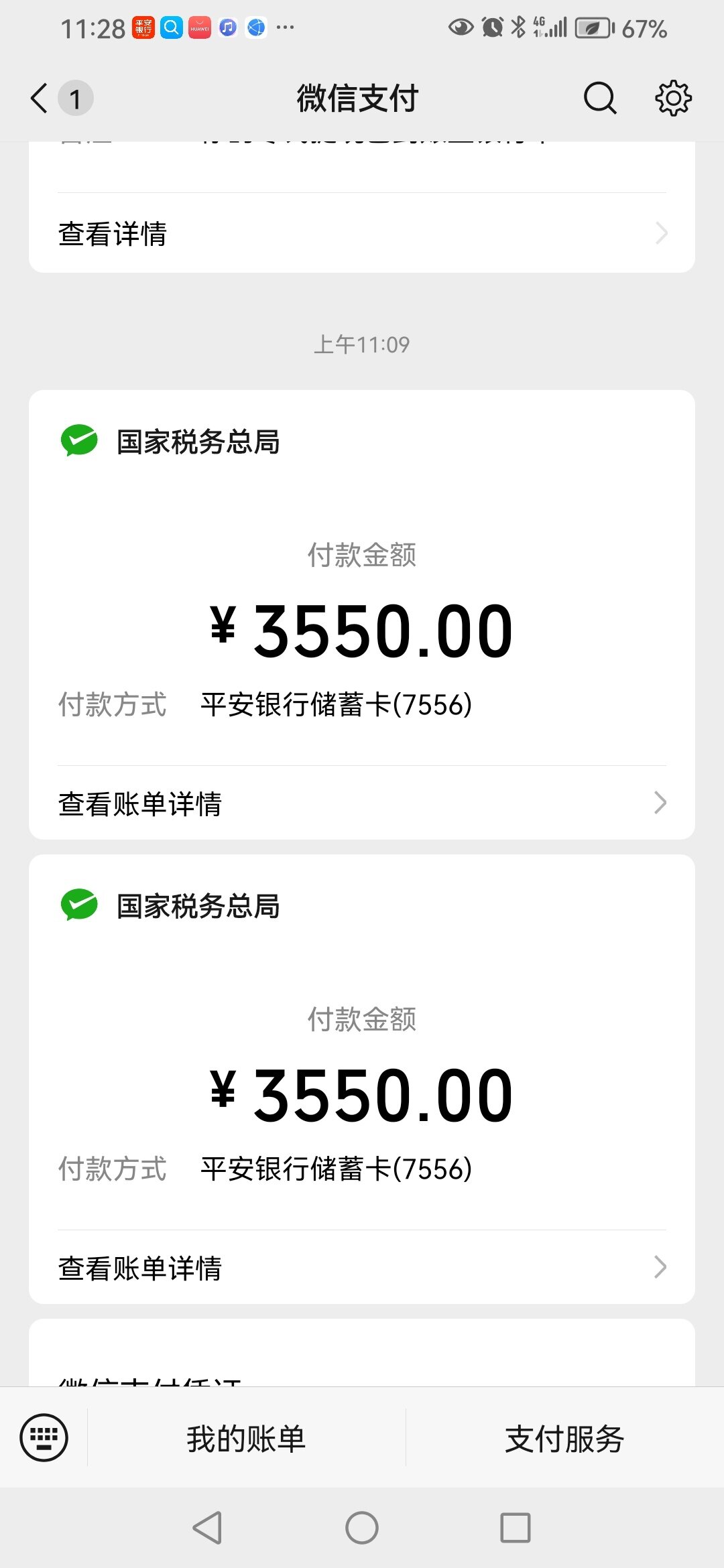Tap the recent apps square button
724x1568 pixels.
516,1528
